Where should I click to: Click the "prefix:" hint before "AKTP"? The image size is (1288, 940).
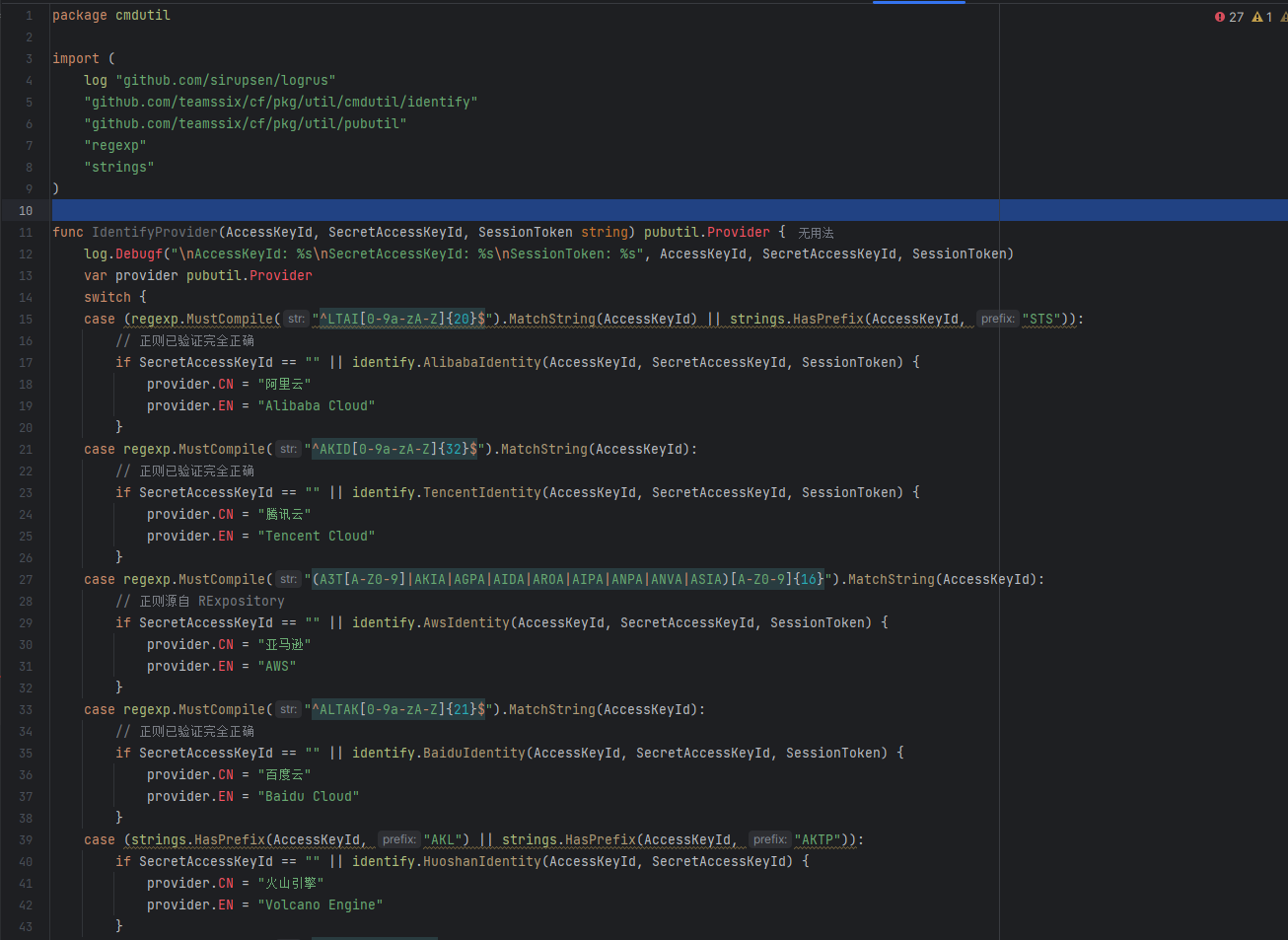(x=770, y=839)
